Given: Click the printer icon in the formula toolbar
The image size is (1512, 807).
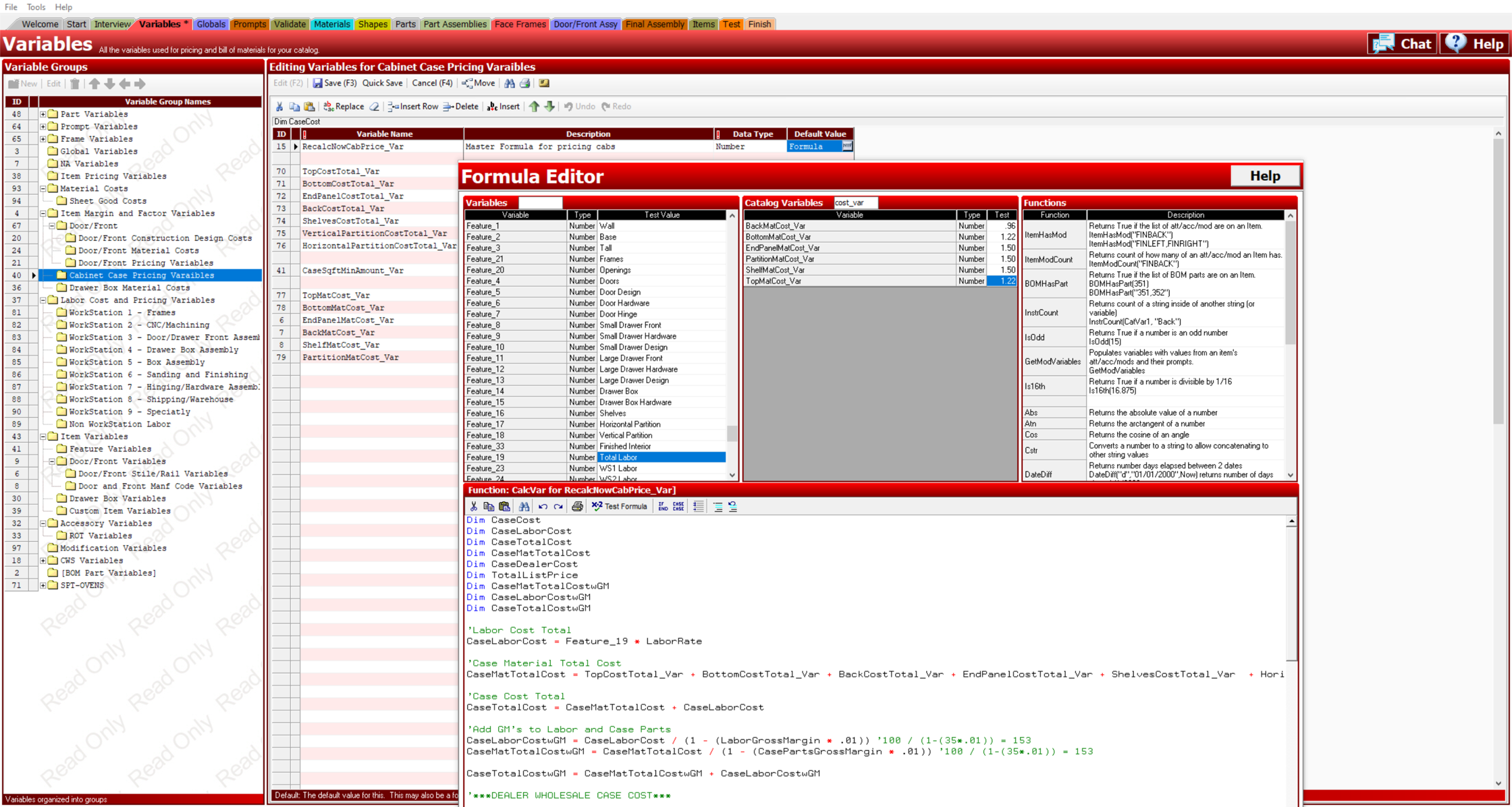Looking at the screenshot, I should coord(577,506).
